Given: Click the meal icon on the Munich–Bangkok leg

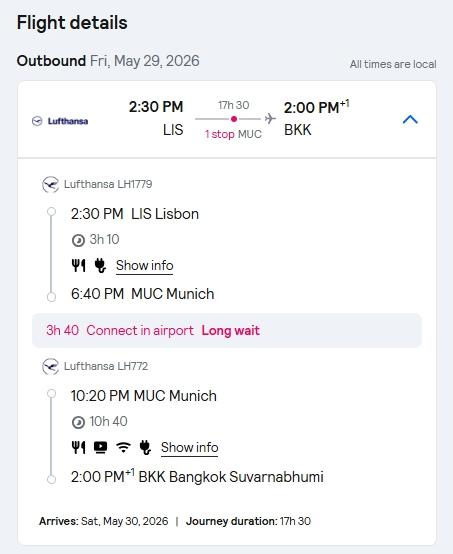Looking at the screenshot, I should point(78,447).
